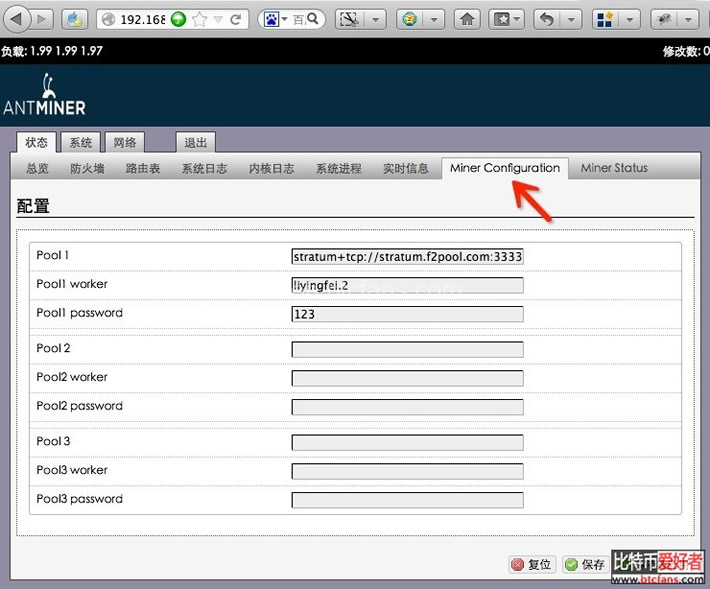Select the 系统 main tab
The width and height of the screenshot is (710, 589).
(x=81, y=143)
